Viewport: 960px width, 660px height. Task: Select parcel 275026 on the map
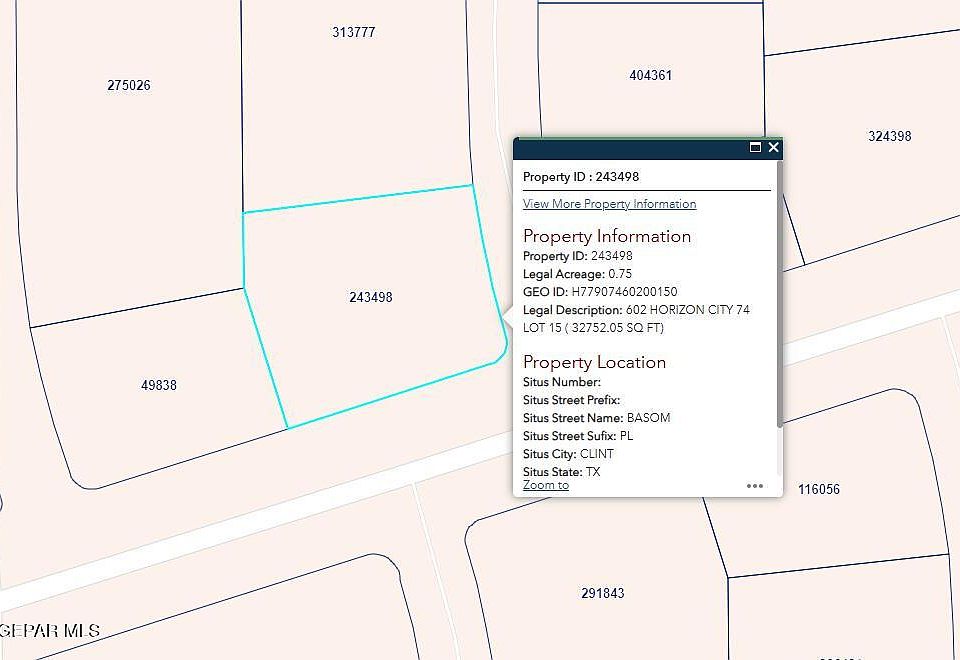pos(129,85)
